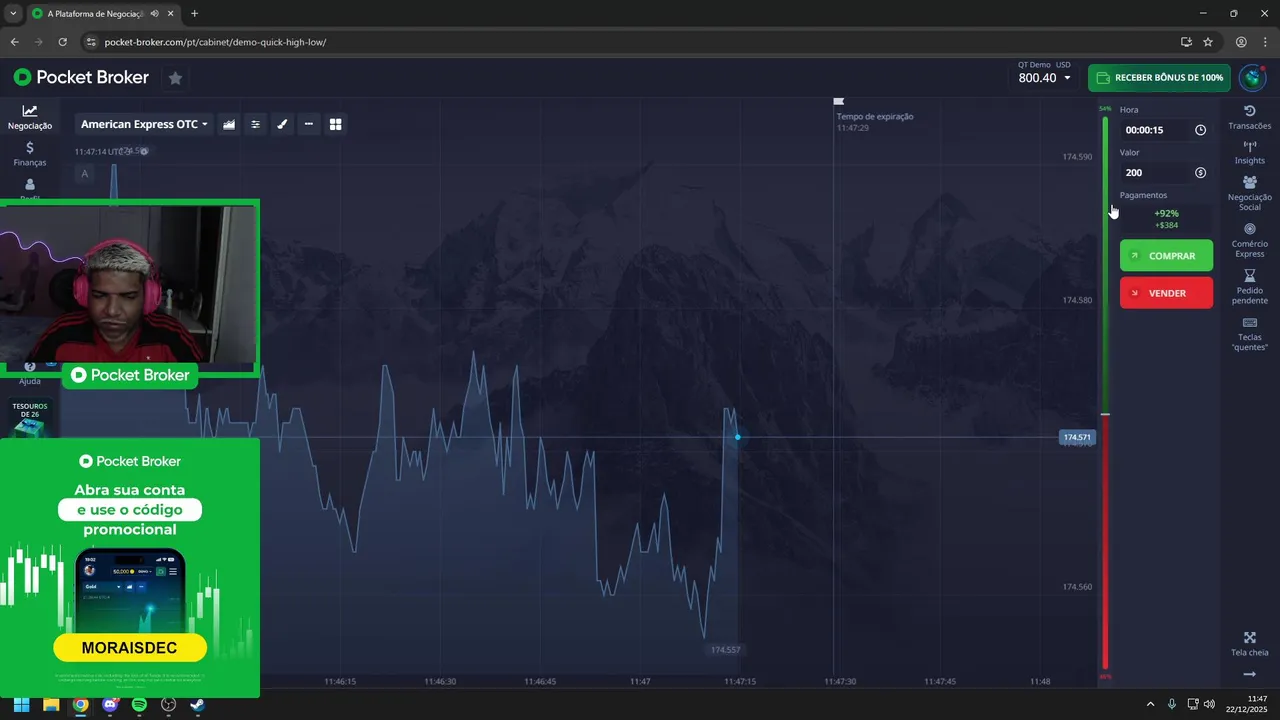Open Spotify from taskbar
Viewport: 1280px width, 720px height.
click(x=139, y=704)
